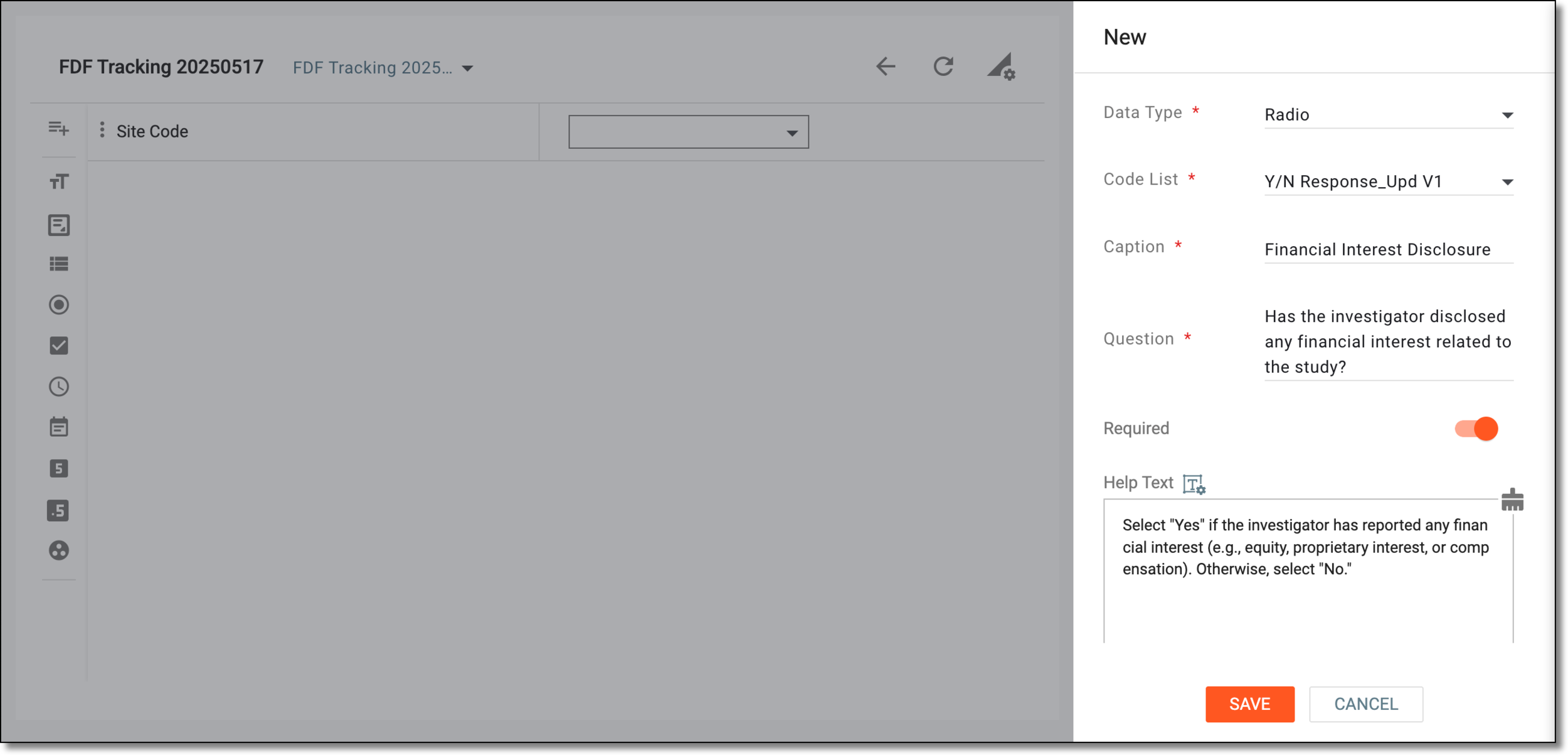Select the radio button field icon

(59, 305)
